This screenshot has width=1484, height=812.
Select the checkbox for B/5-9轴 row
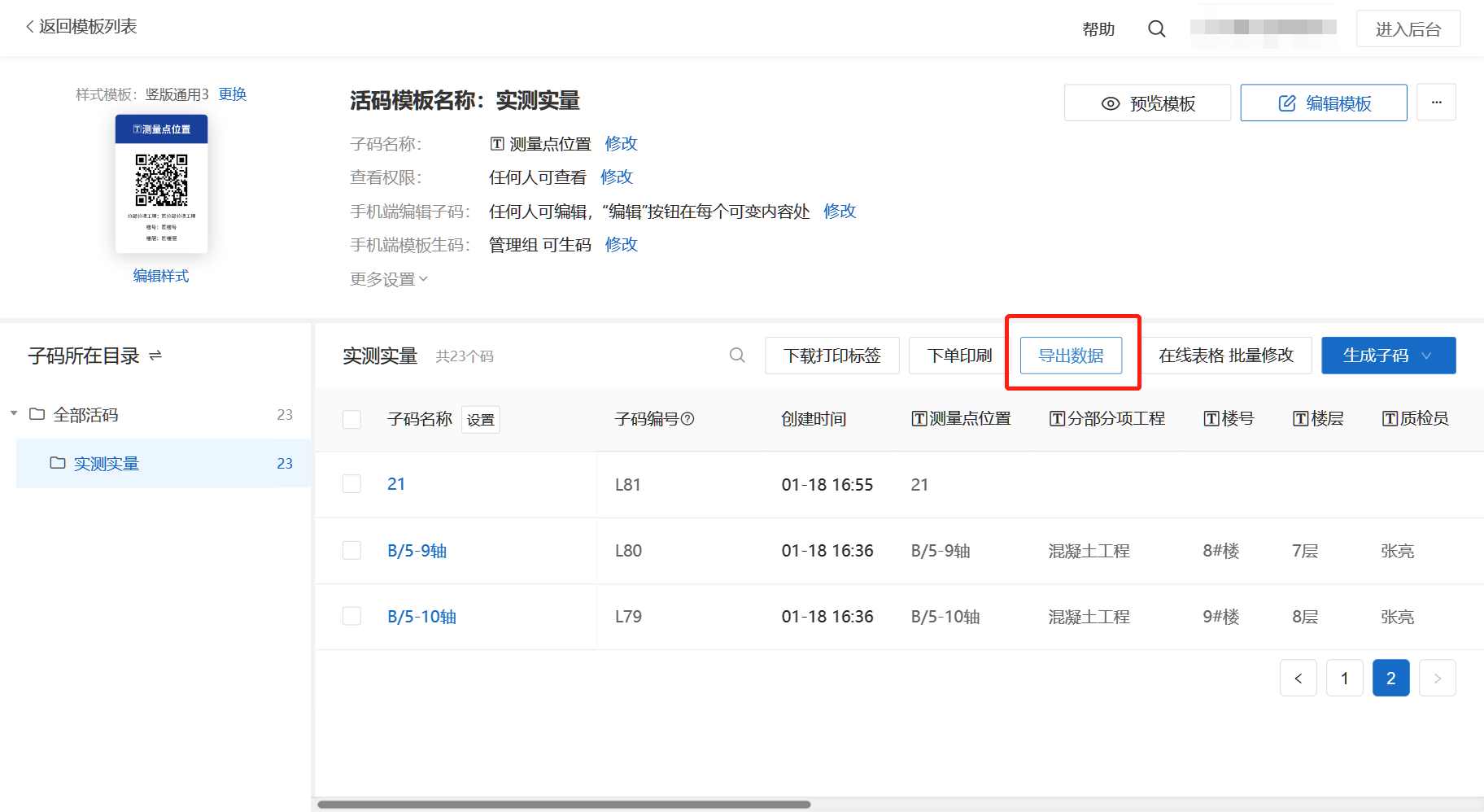351,551
